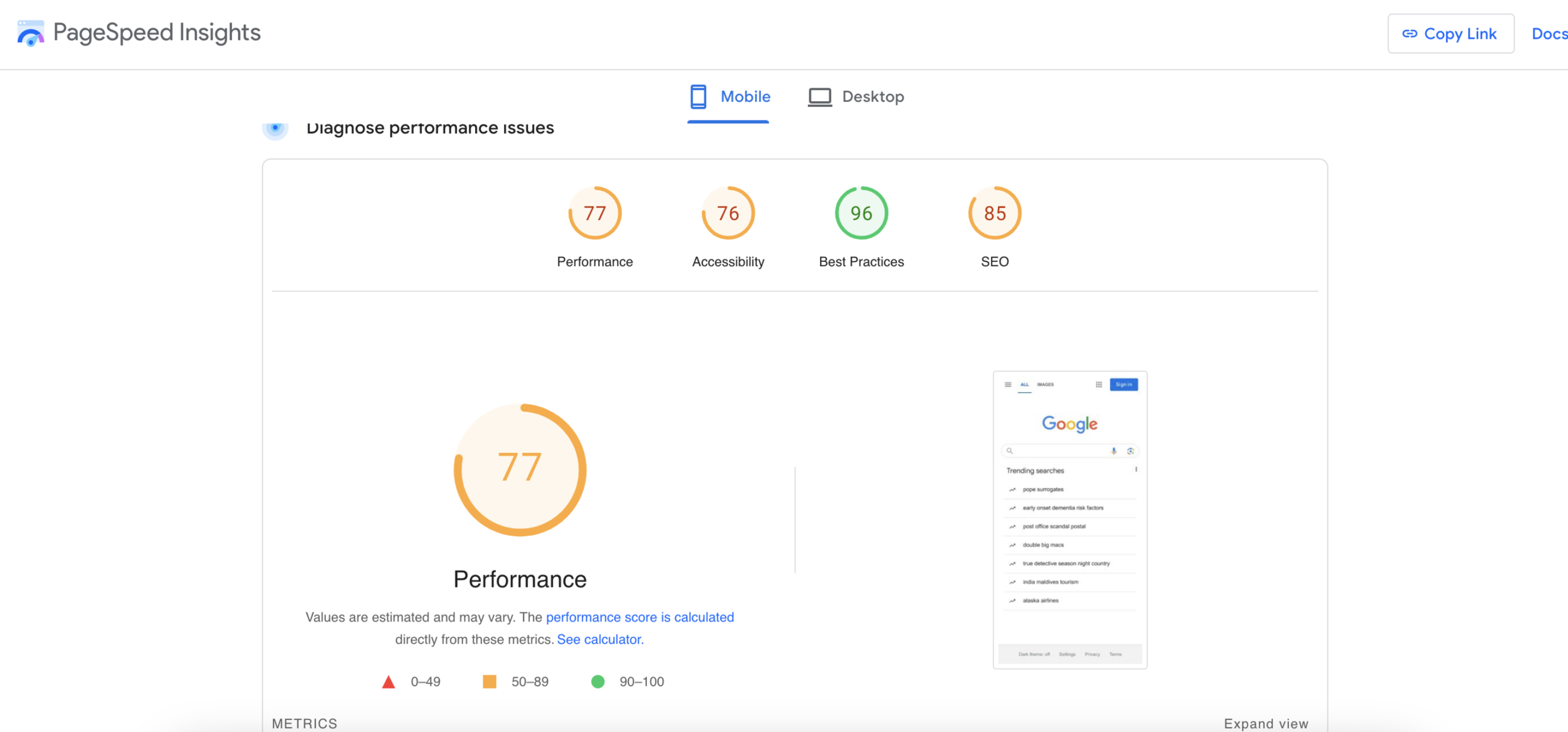Click the chain link icon in Copy Link

point(1409,34)
